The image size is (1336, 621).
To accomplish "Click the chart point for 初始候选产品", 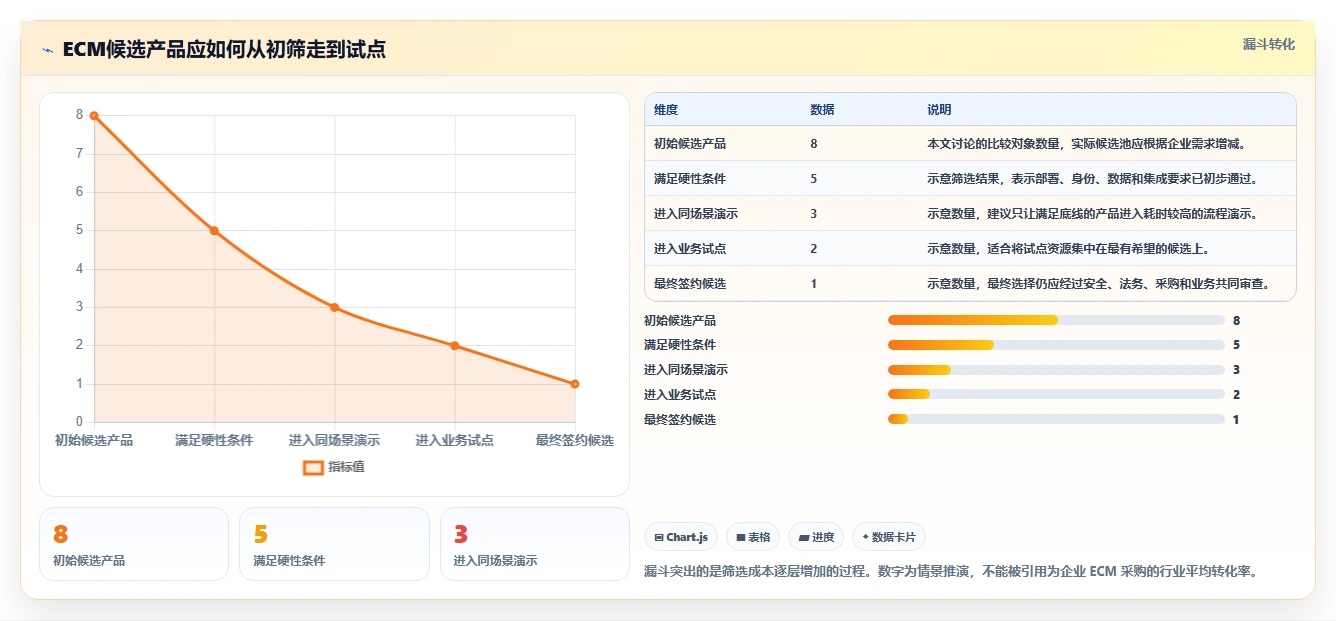I will point(94,116).
